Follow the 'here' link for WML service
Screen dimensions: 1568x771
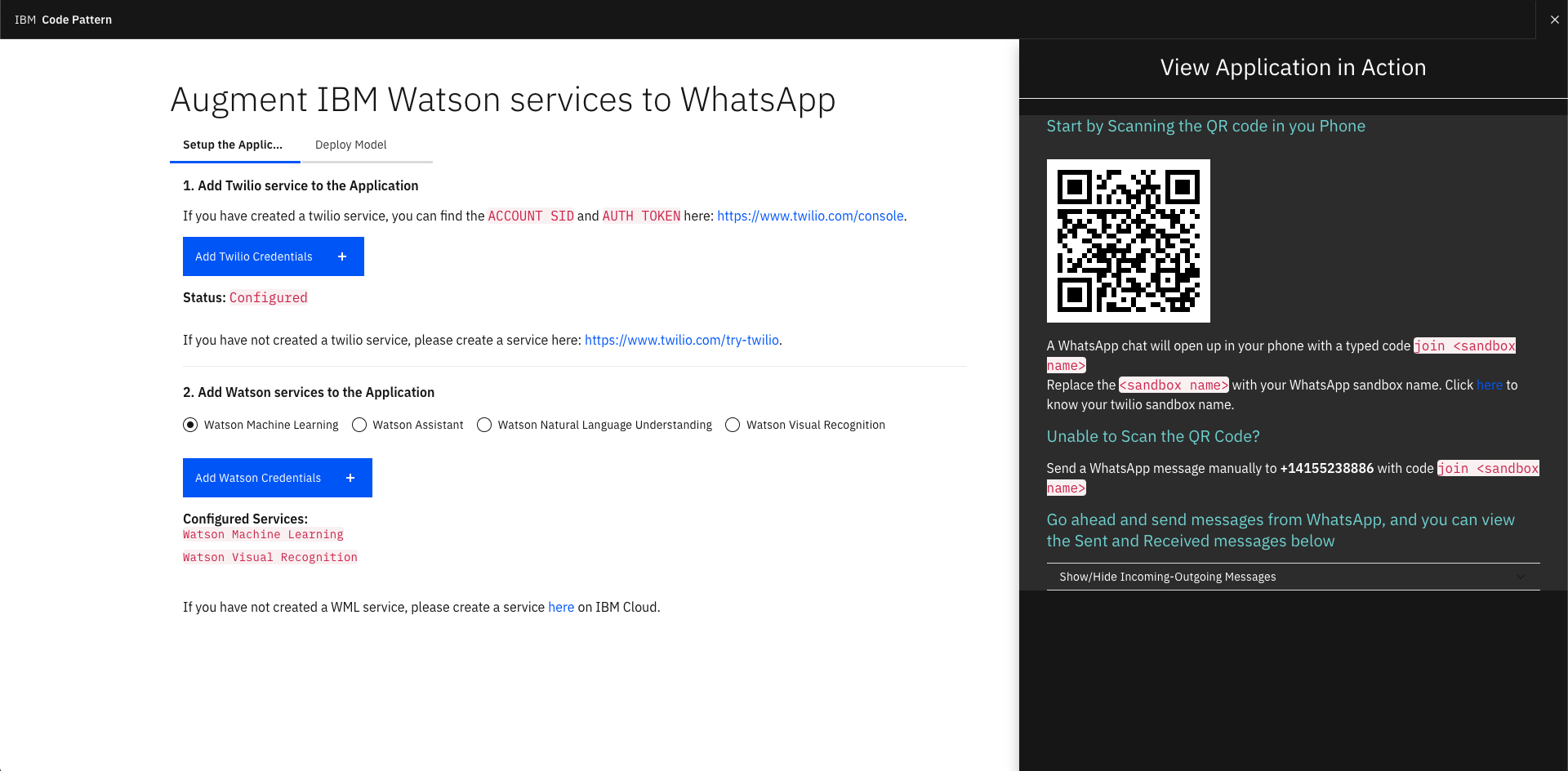click(561, 607)
